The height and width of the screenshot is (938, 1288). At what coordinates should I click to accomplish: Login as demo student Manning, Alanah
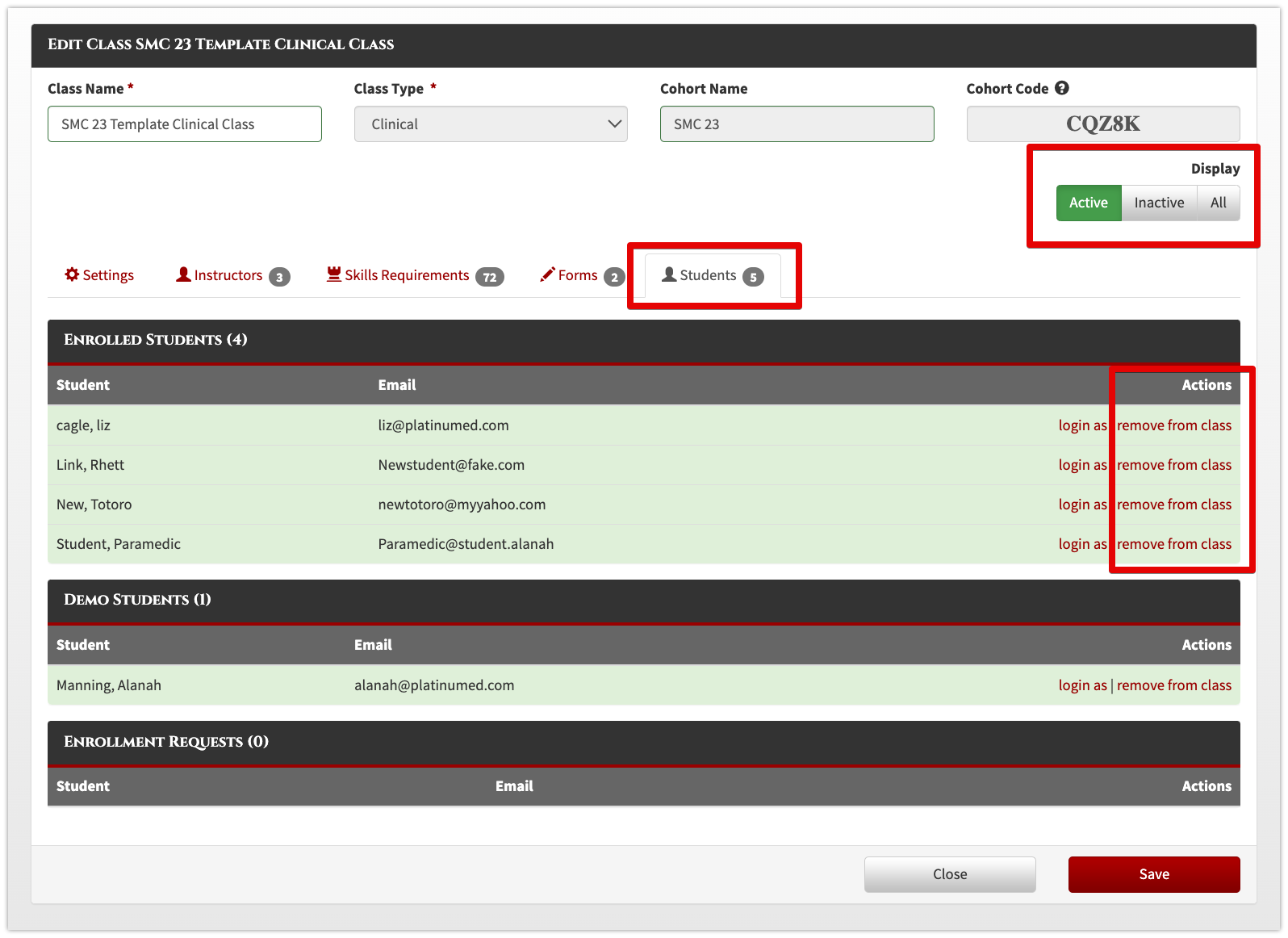(x=1082, y=685)
